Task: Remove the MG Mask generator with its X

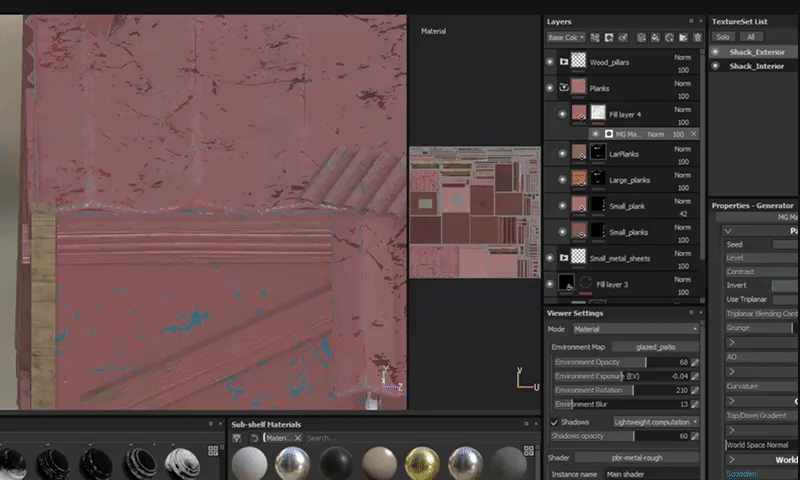Action: (x=693, y=134)
